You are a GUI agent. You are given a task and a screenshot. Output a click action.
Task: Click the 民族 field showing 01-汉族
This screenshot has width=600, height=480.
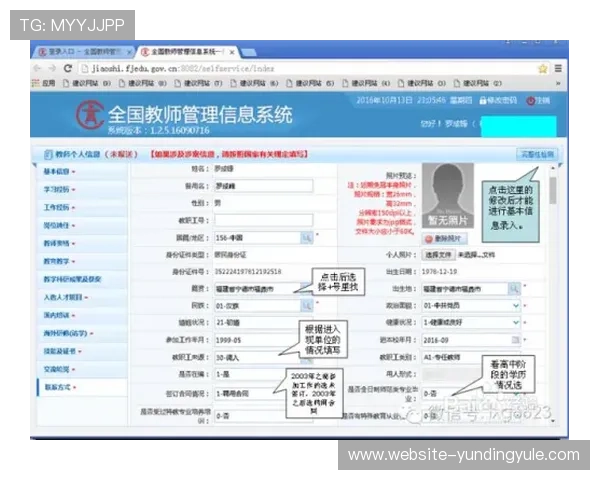coord(258,306)
